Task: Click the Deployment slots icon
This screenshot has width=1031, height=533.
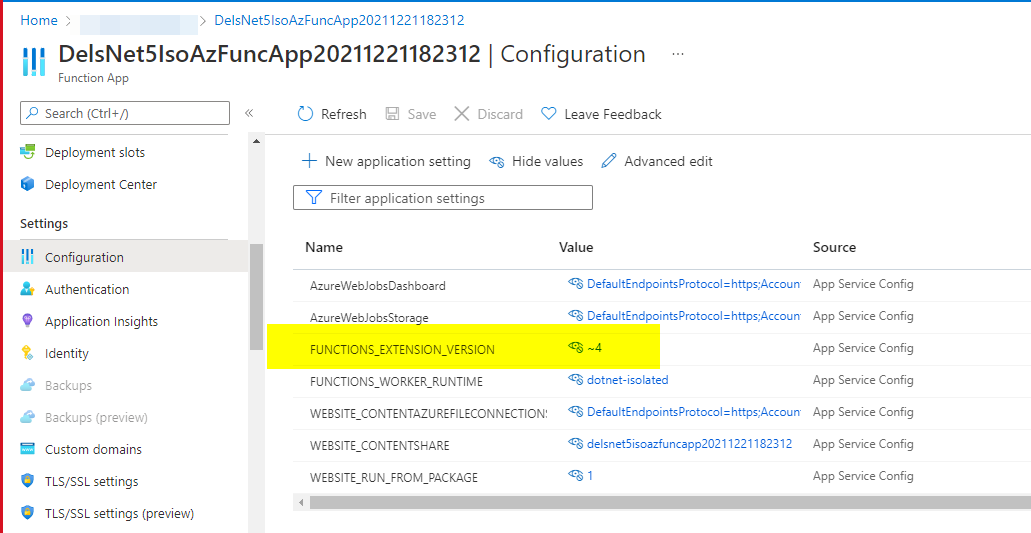Action: tap(27, 152)
